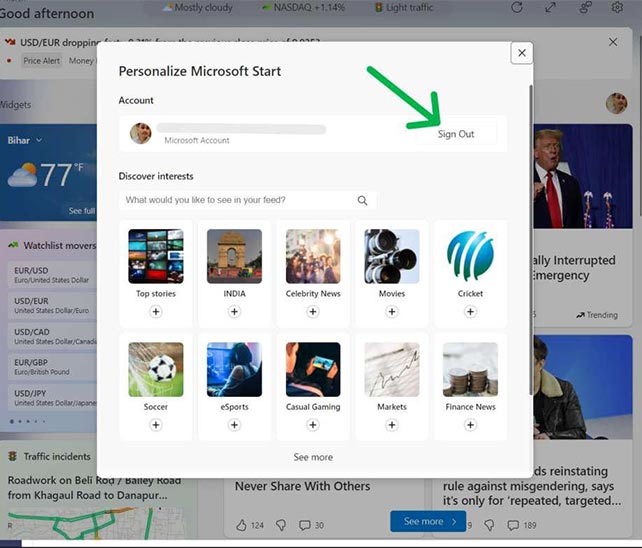Click the blue See more button
Screen dimensions: 642x548
click(428, 521)
